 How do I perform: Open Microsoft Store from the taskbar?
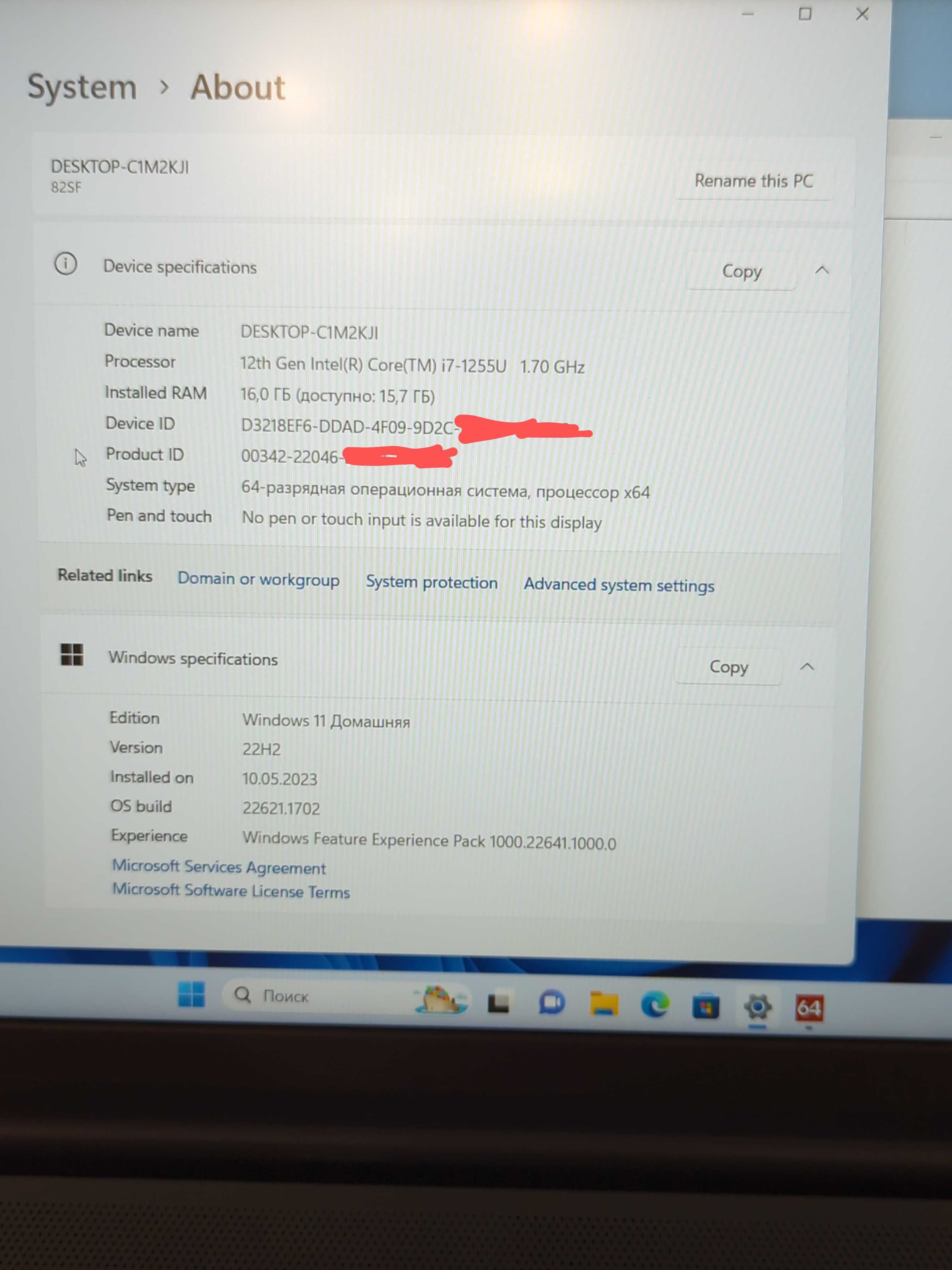pos(705,1006)
